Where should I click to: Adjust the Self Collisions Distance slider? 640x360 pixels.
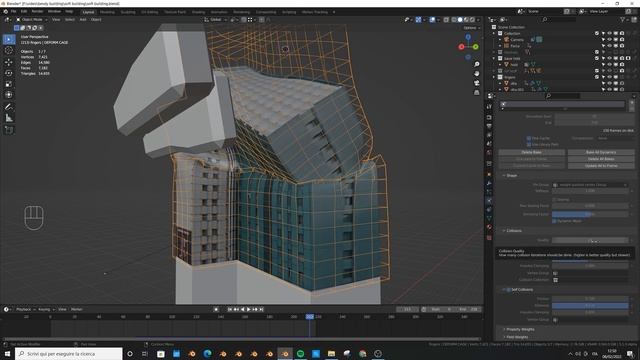(590, 306)
